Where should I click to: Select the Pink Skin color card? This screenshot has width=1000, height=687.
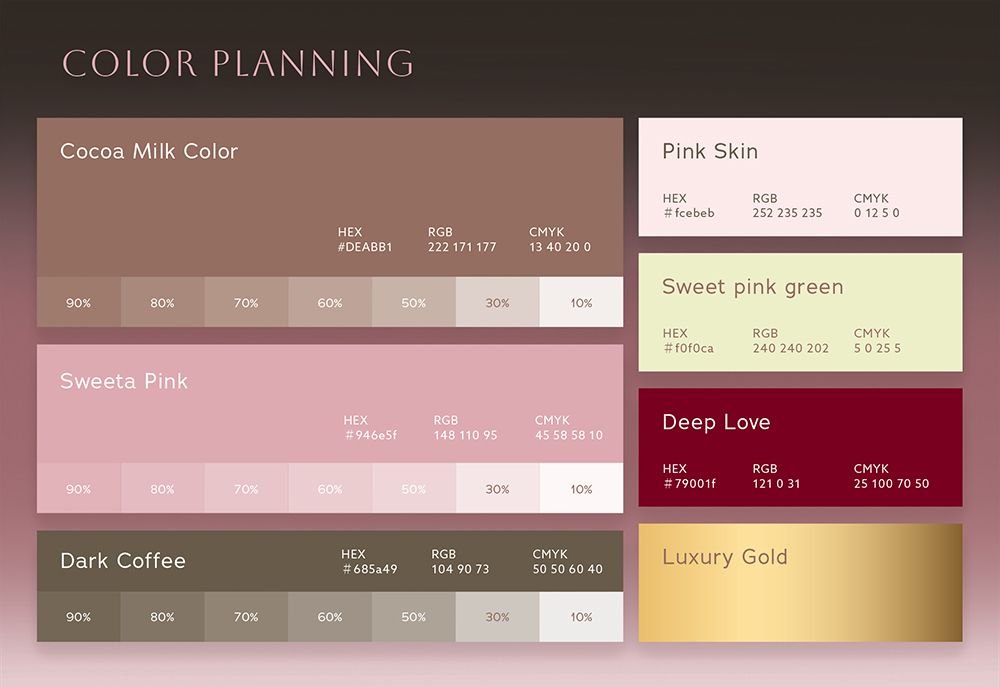pos(800,177)
